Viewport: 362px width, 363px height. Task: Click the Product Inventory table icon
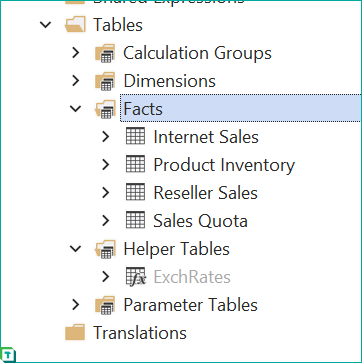point(135,164)
